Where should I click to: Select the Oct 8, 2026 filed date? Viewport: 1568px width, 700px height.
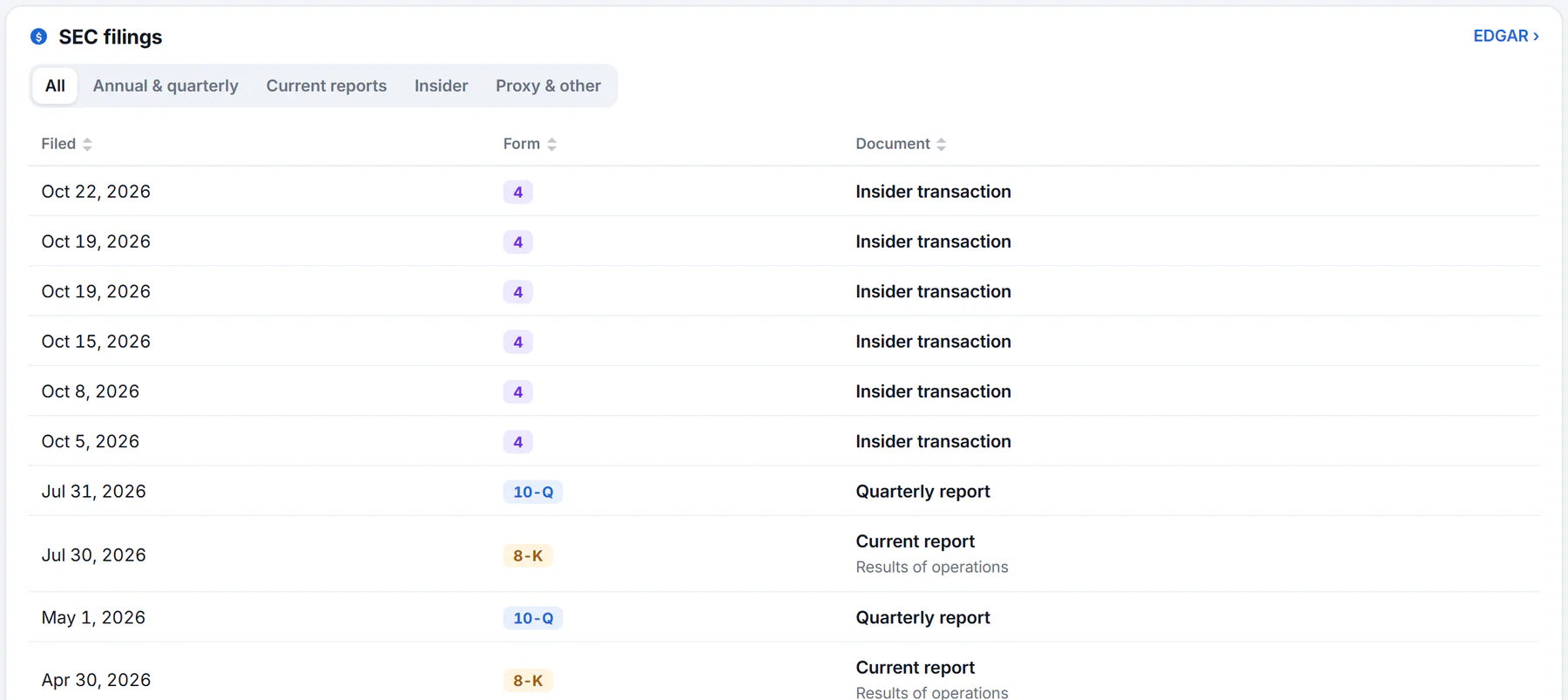[91, 391]
